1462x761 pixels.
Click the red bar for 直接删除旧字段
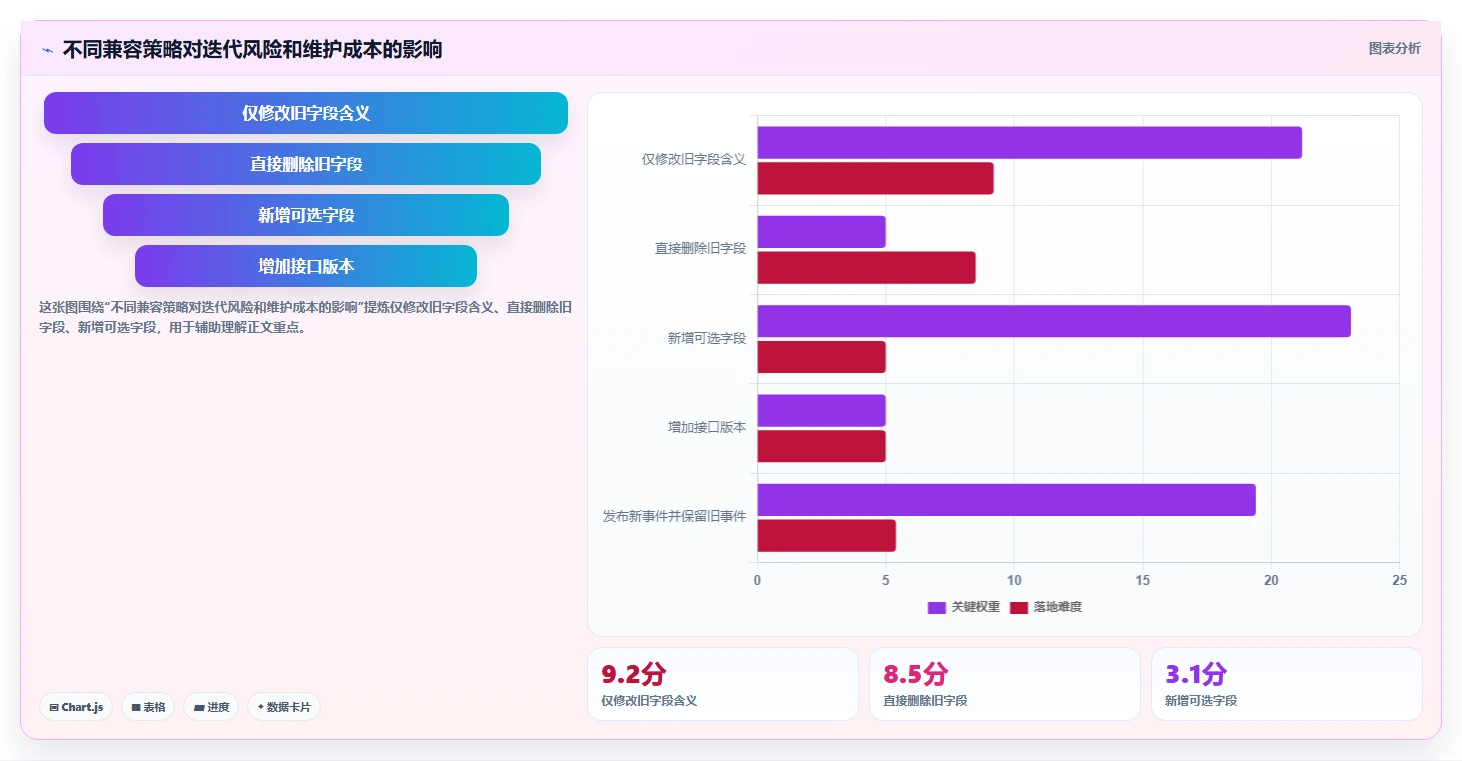(x=866, y=268)
